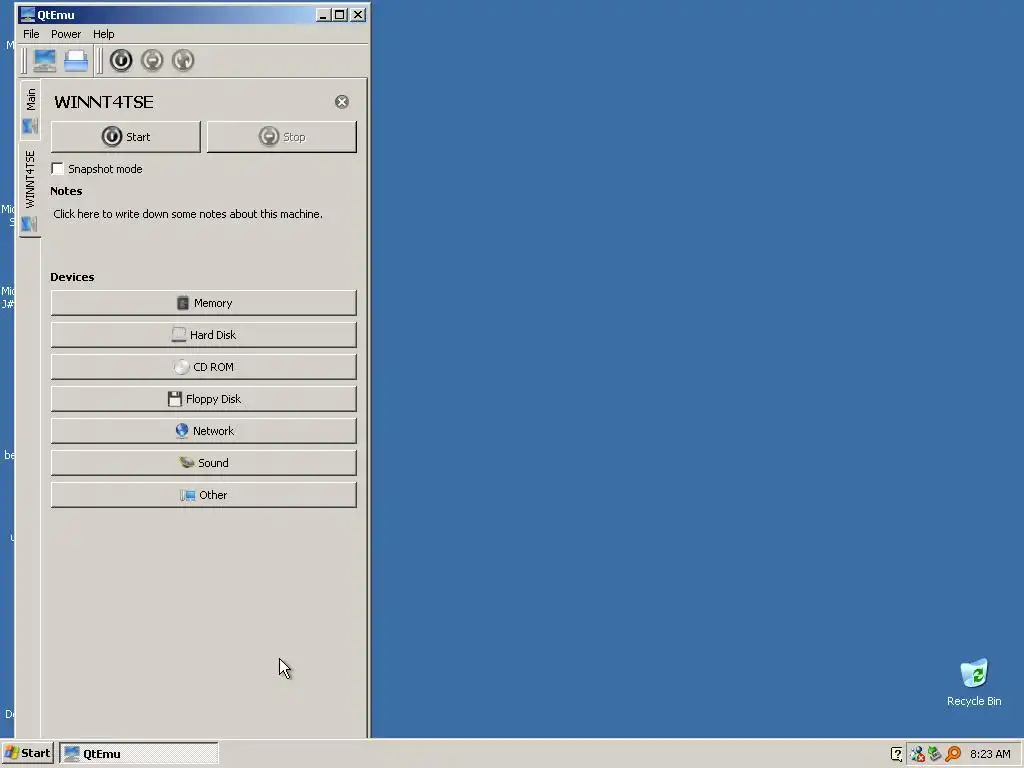
Task: Expand the Hard Disk device settings
Action: click(204, 335)
